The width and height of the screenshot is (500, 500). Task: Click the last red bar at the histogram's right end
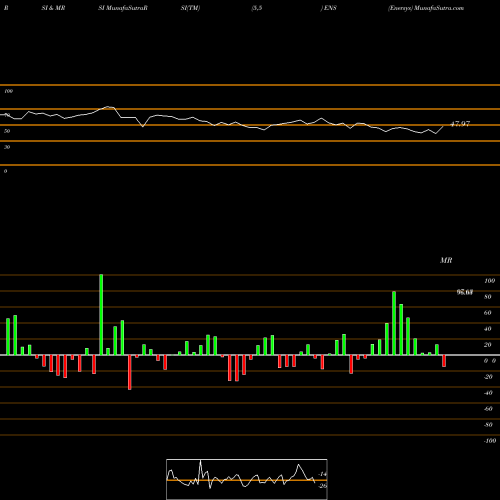click(x=444, y=361)
